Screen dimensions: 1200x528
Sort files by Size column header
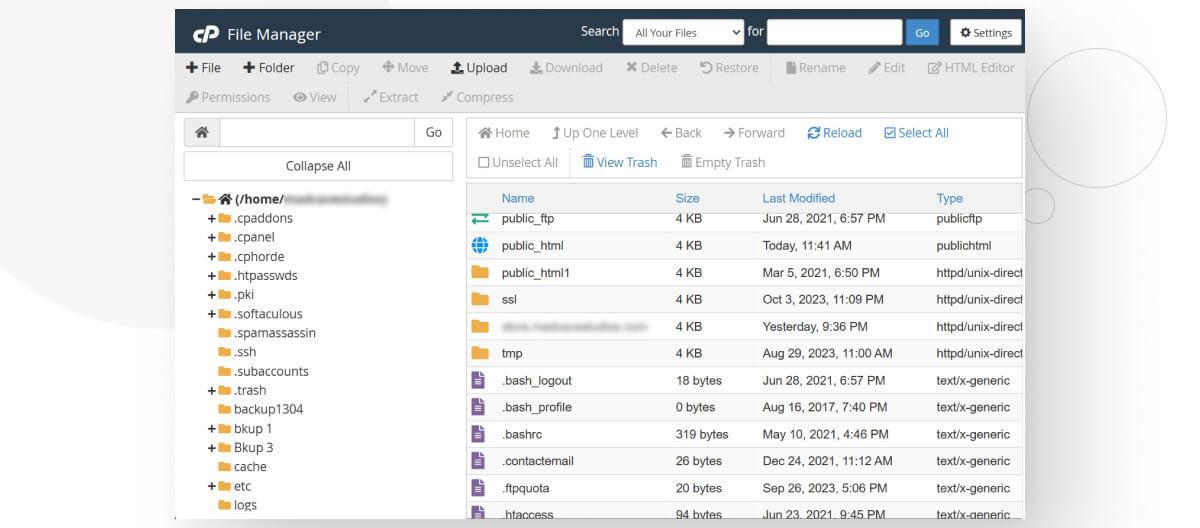[687, 198]
